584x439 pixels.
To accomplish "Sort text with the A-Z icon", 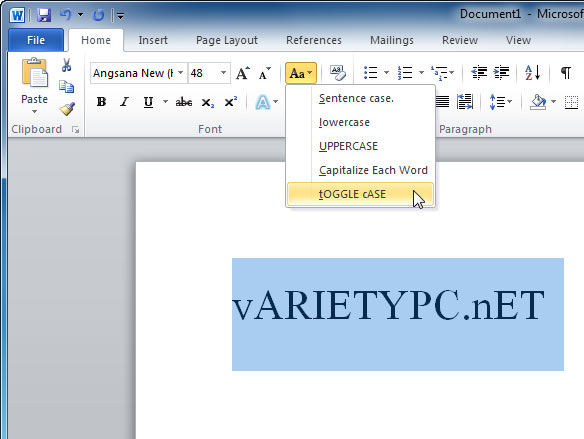I will coord(532,73).
